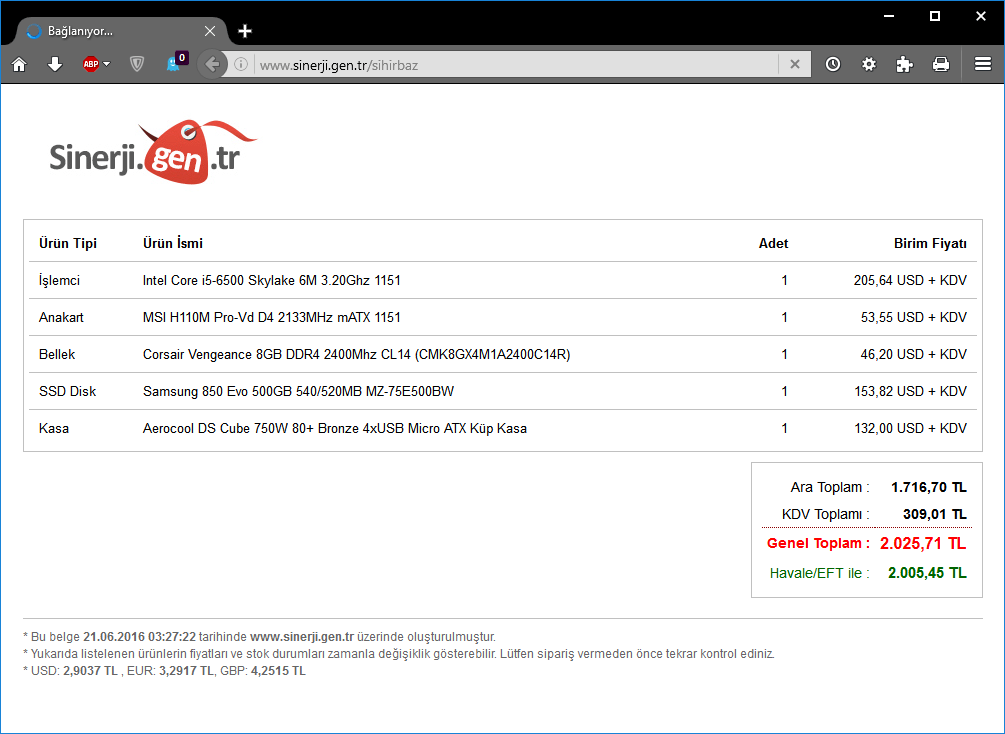
Task: Open the hamburger menu
Action: 983,64
